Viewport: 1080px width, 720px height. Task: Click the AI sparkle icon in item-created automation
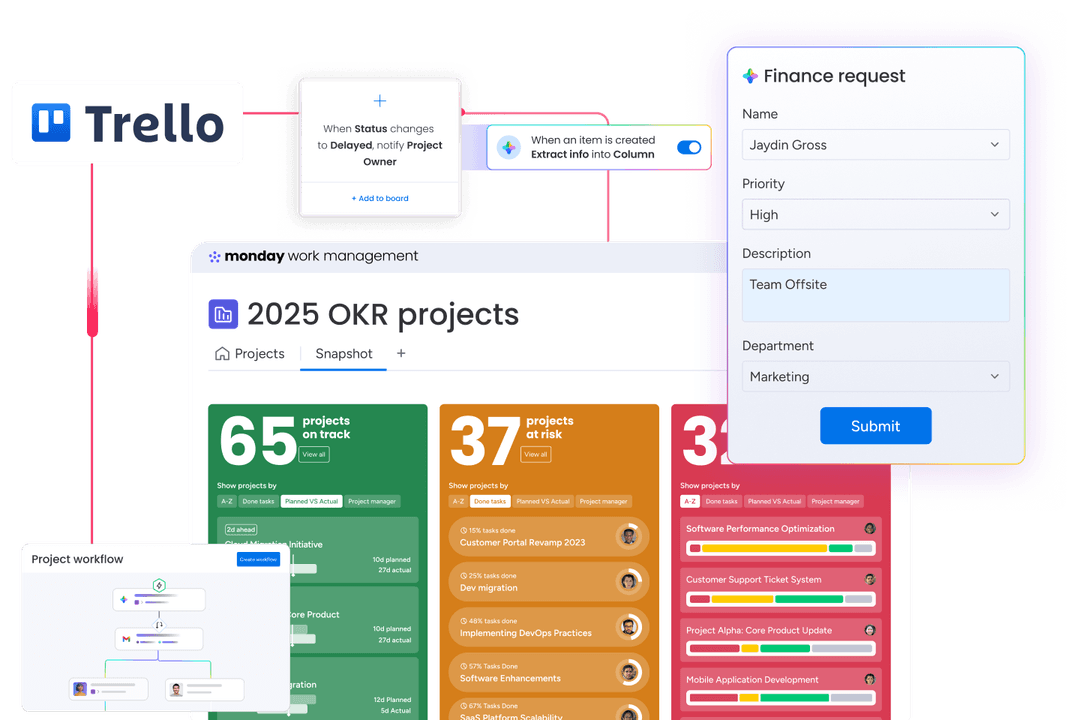tap(508, 147)
